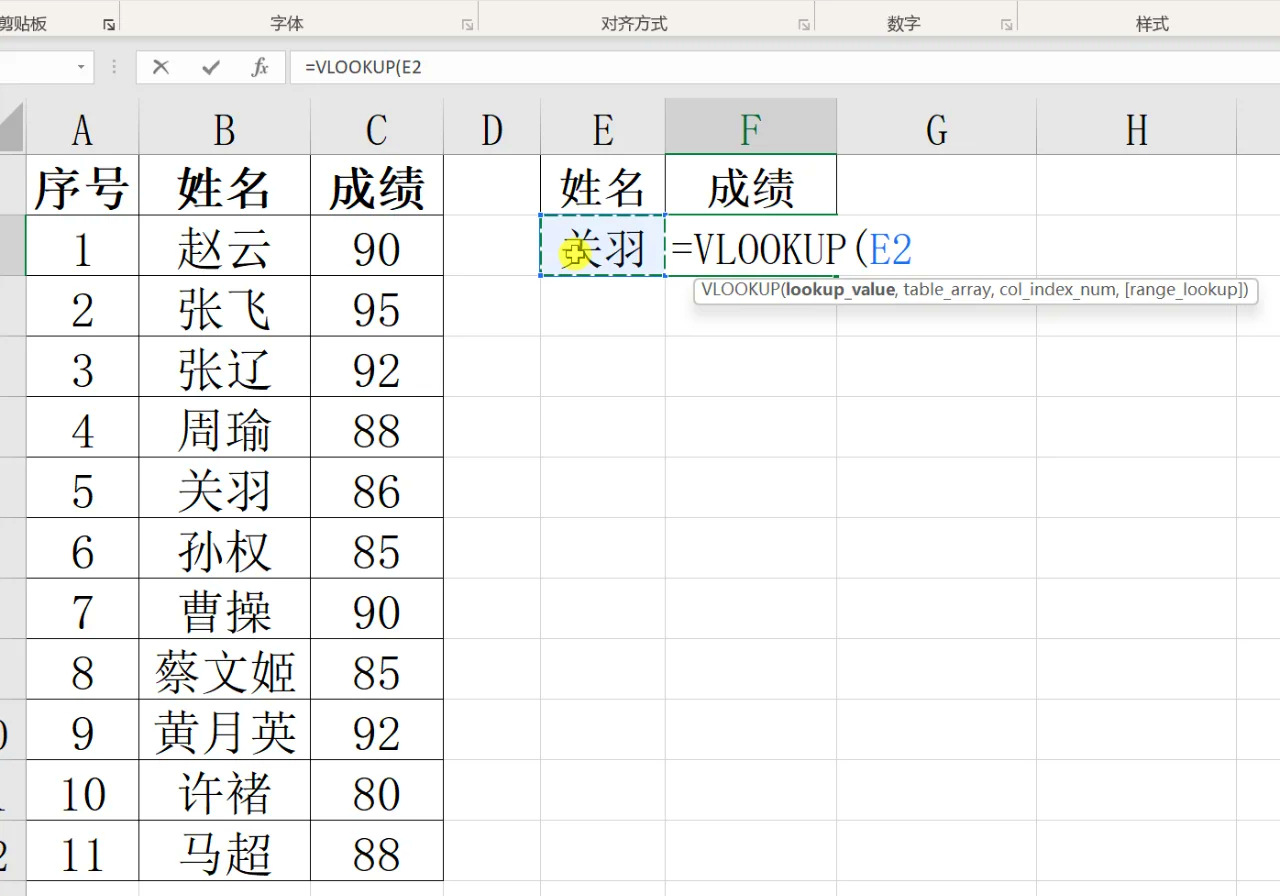Click the cell containing 赵云

coord(225,246)
